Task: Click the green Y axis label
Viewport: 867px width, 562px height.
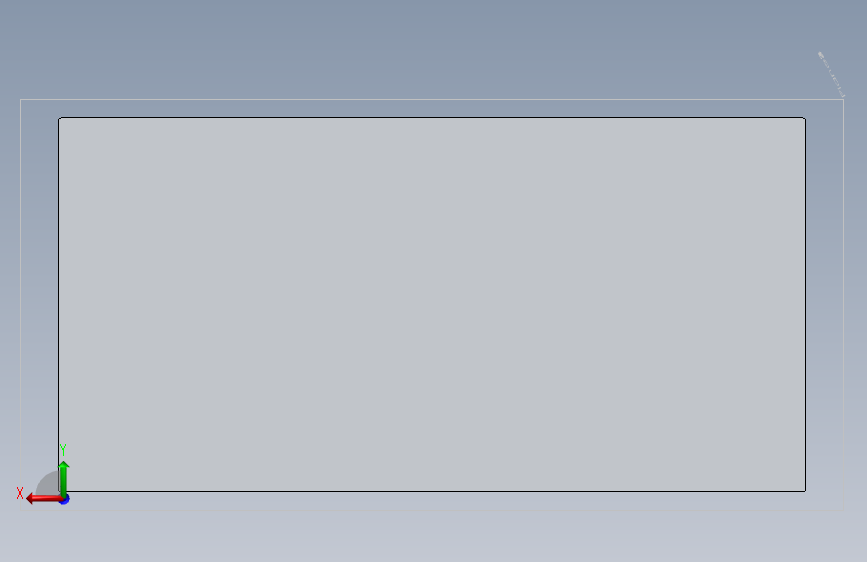Action: click(x=63, y=450)
